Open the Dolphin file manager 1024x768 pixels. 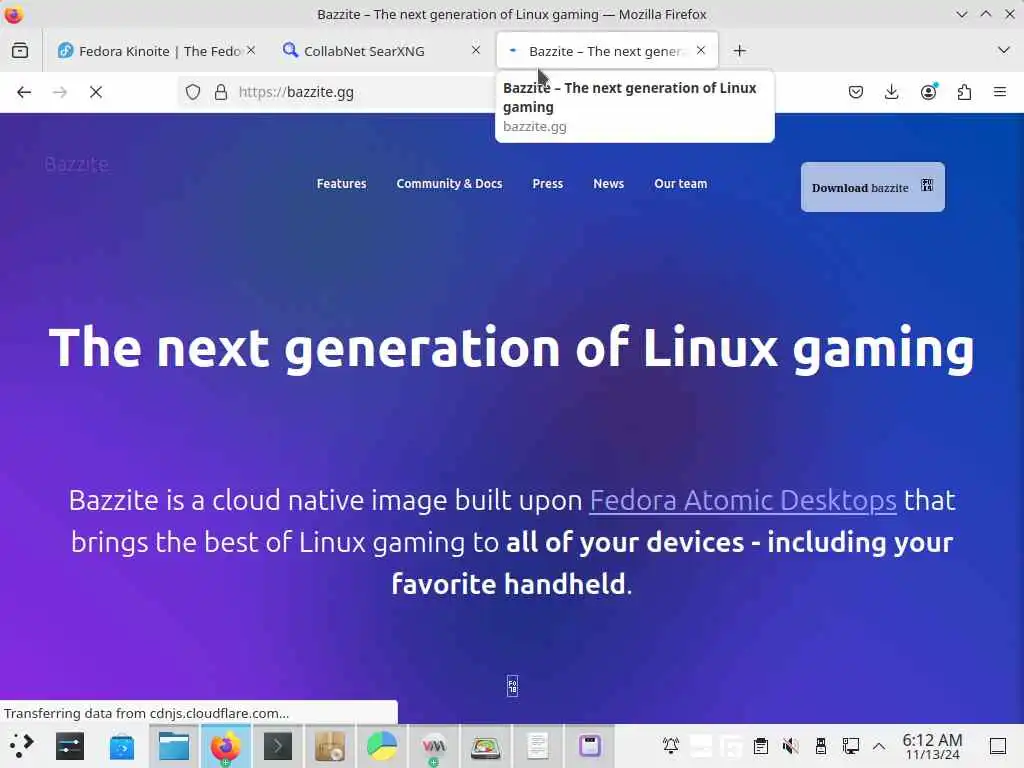point(174,746)
